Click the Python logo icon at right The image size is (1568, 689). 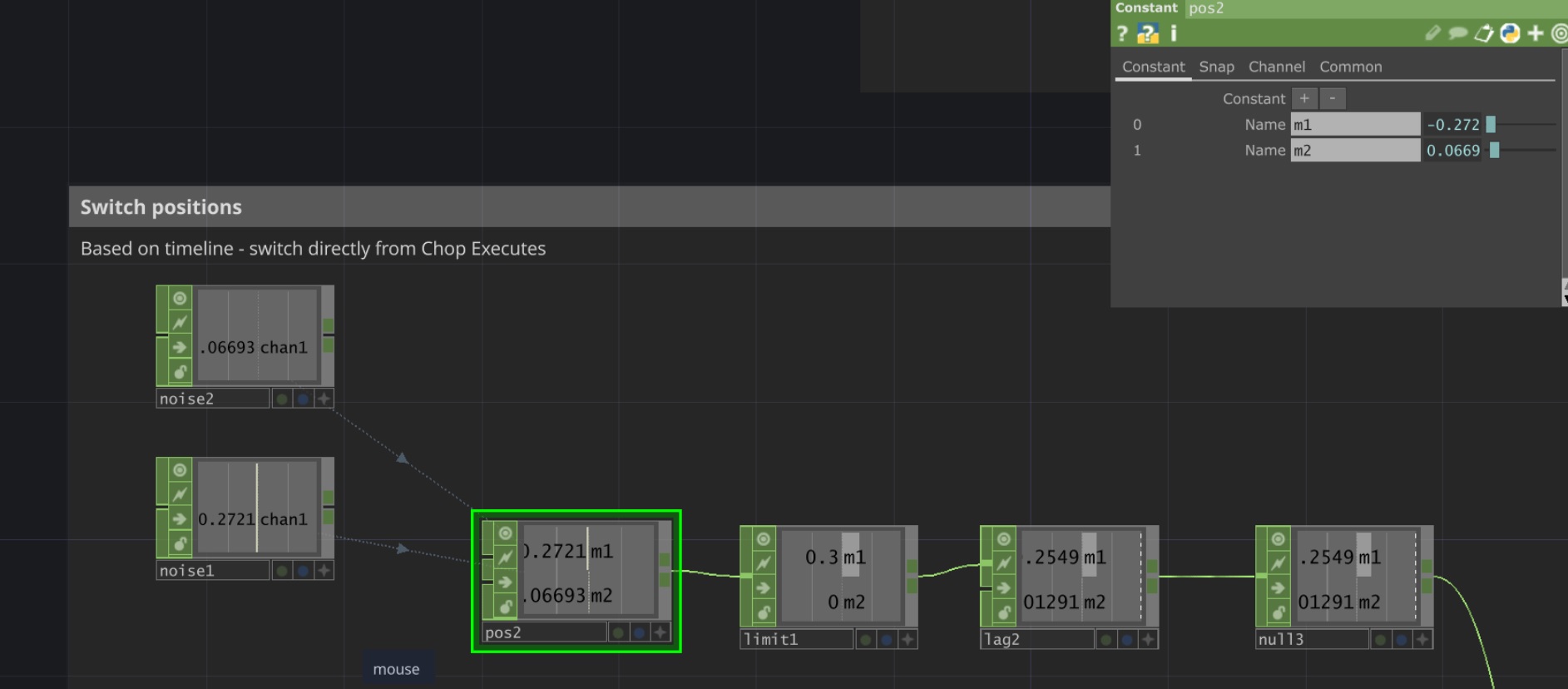(x=1510, y=33)
